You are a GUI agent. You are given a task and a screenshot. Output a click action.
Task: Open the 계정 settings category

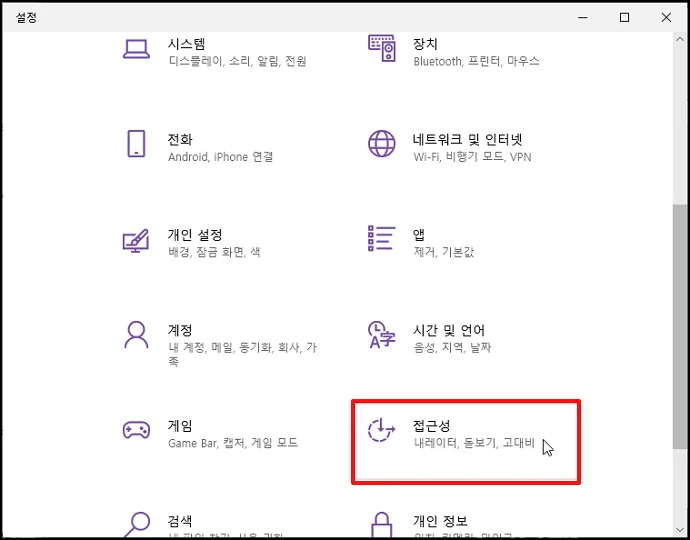[x=180, y=330]
